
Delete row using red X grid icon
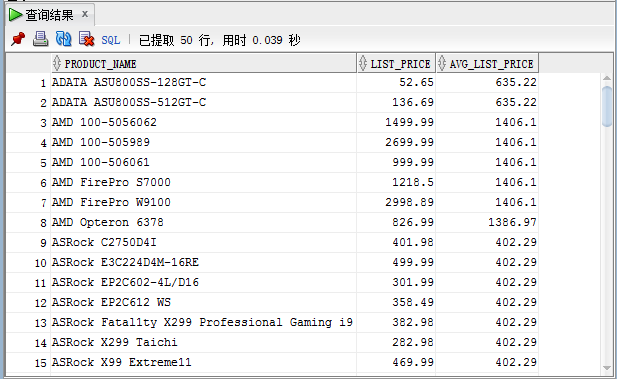[87, 39]
